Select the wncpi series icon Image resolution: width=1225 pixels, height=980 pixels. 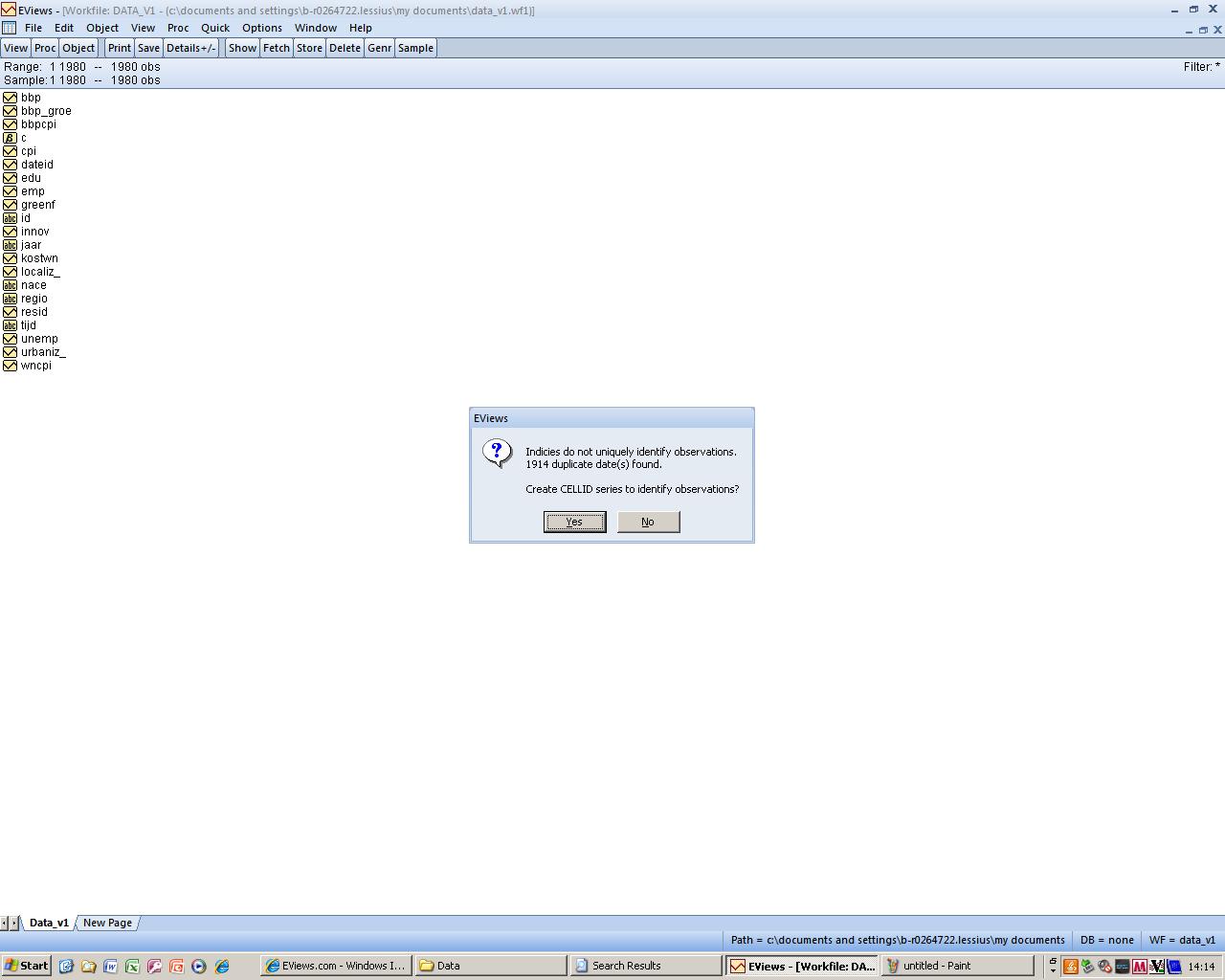pos(10,366)
